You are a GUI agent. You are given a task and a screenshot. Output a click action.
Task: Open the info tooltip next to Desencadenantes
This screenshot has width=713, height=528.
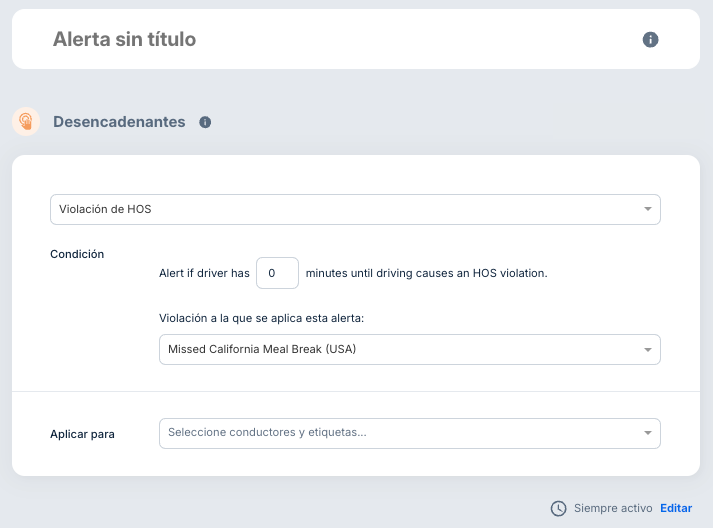coord(205,122)
